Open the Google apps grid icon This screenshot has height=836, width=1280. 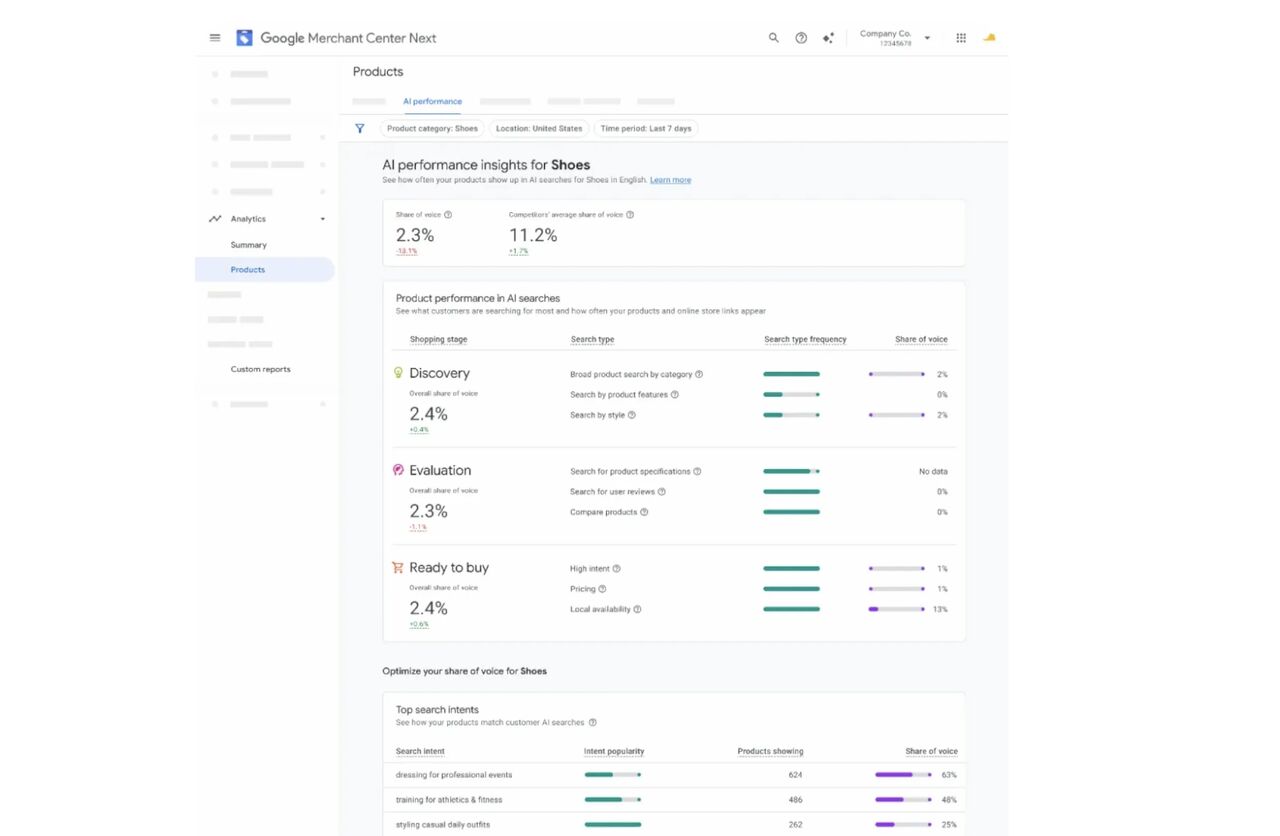[961, 38]
